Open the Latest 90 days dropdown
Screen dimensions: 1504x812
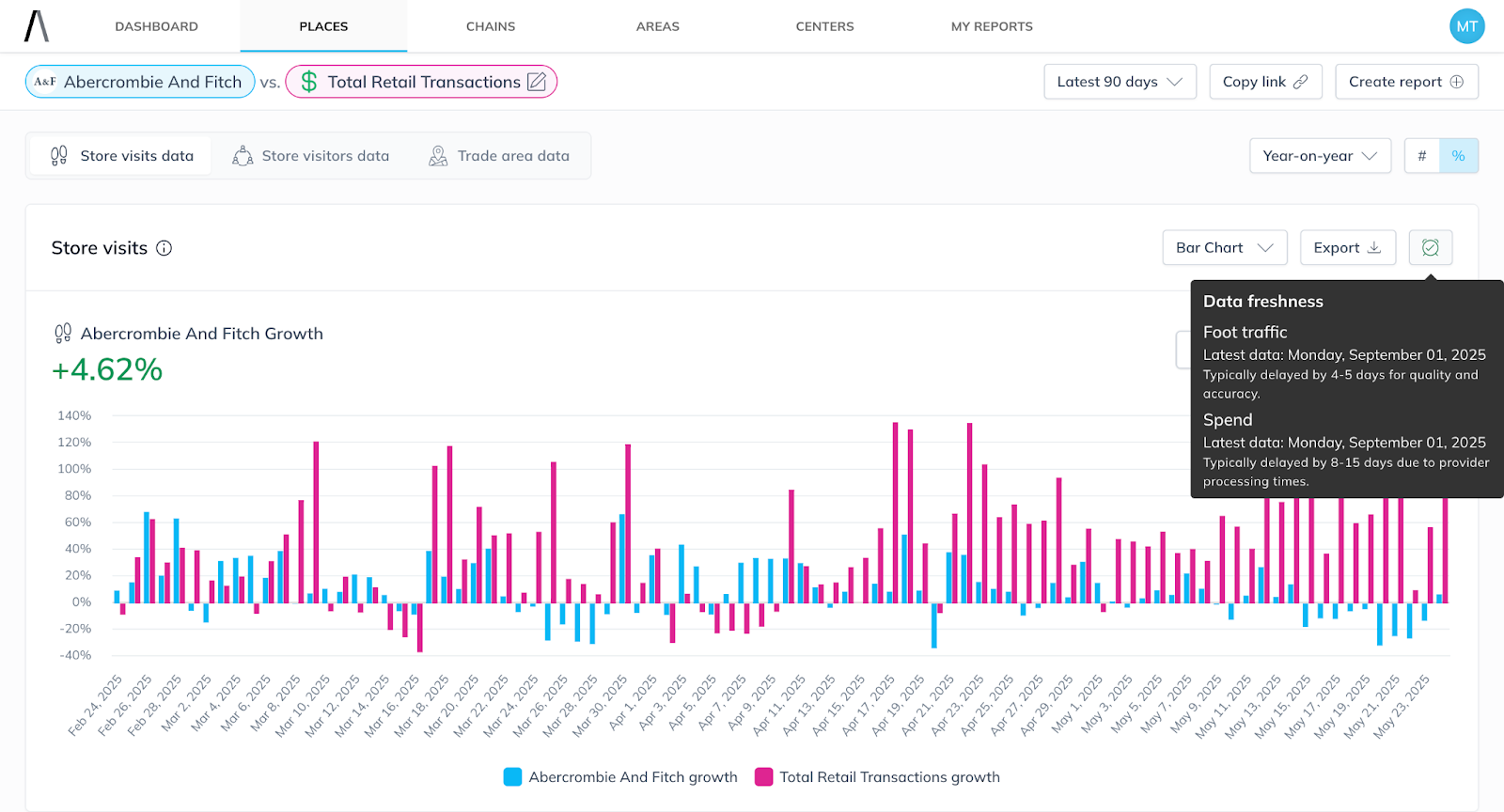pyautogui.click(x=1120, y=82)
